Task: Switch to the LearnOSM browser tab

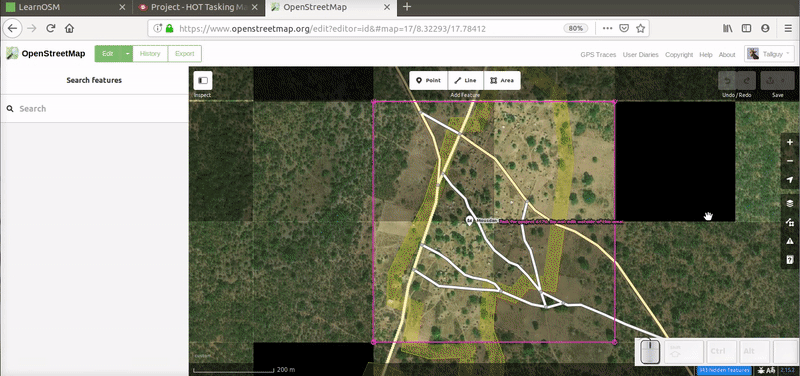Action: point(66,7)
